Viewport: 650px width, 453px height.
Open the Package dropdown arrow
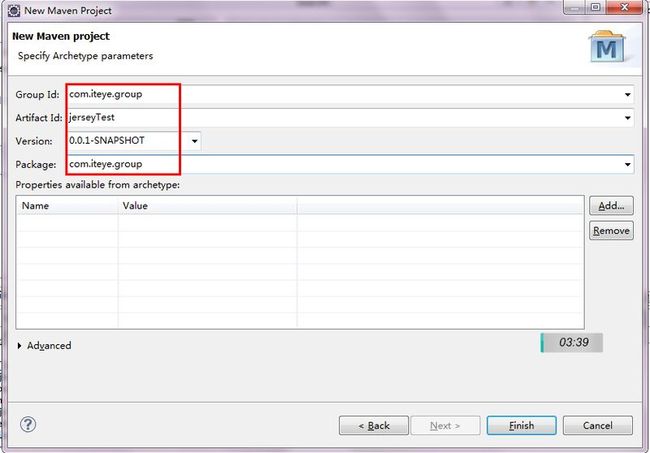tap(627, 165)
